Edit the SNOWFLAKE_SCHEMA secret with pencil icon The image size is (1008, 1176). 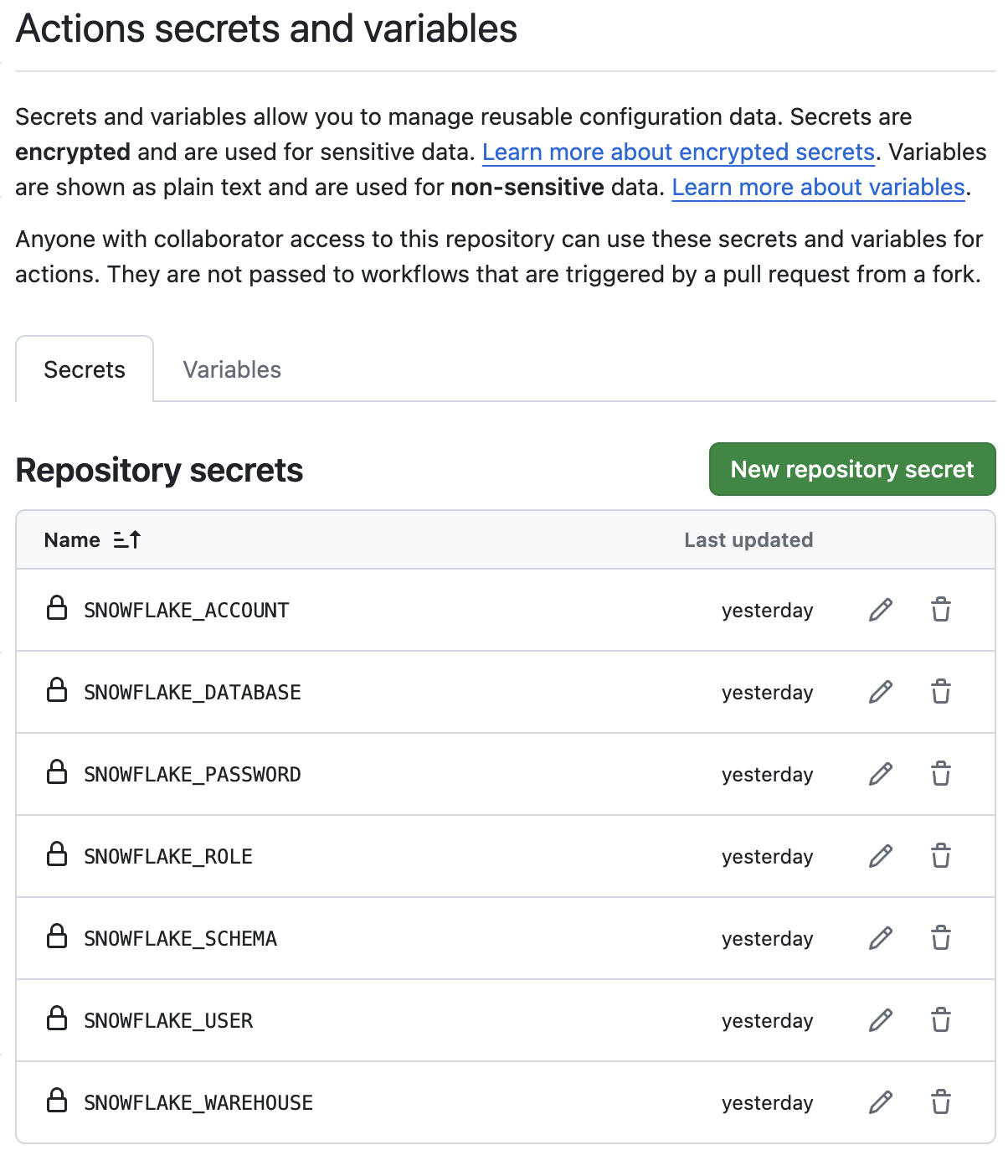pyautogui.click(x=881, y=938)
